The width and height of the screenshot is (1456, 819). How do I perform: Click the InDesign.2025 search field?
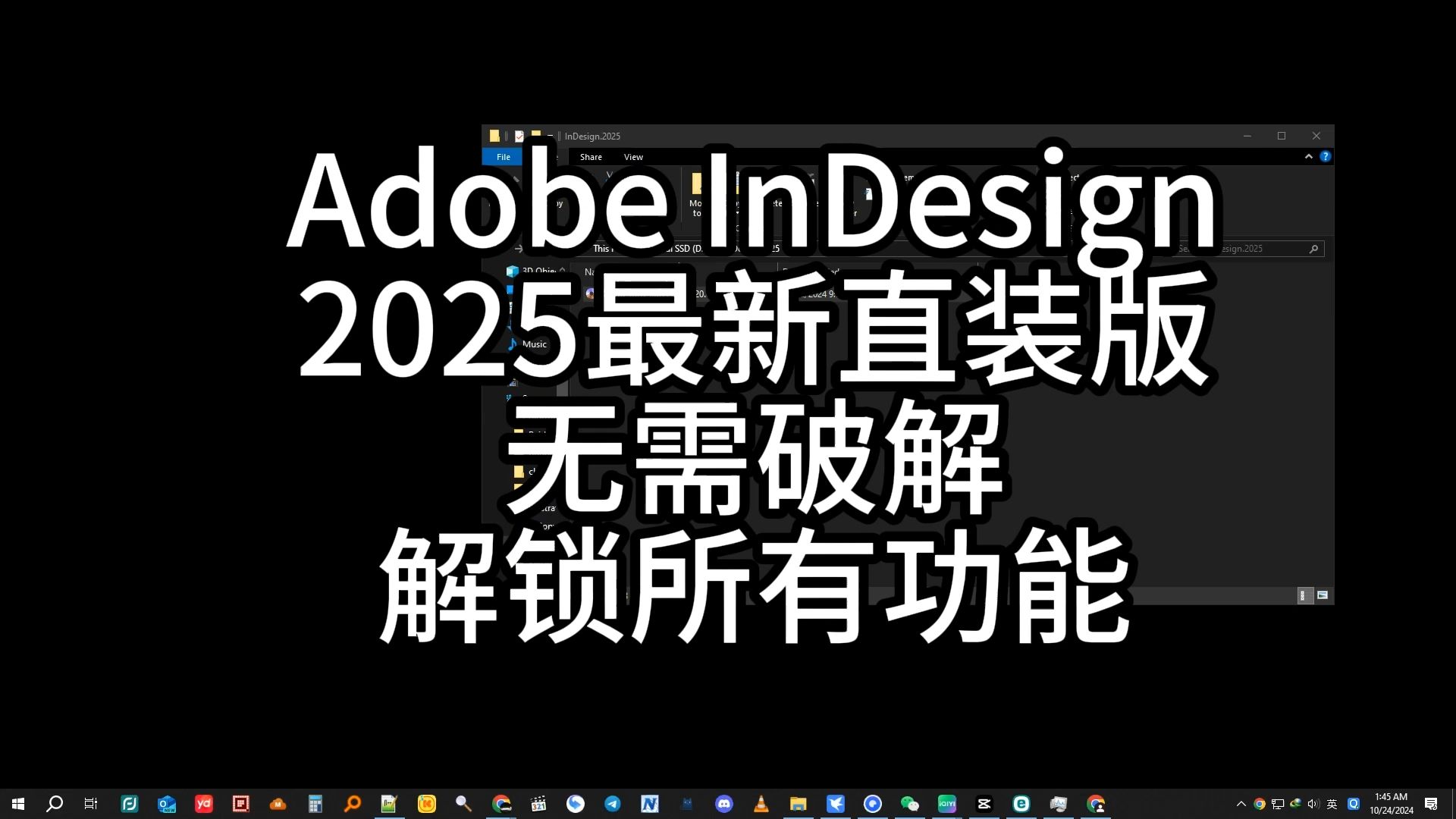point(1250,249)
